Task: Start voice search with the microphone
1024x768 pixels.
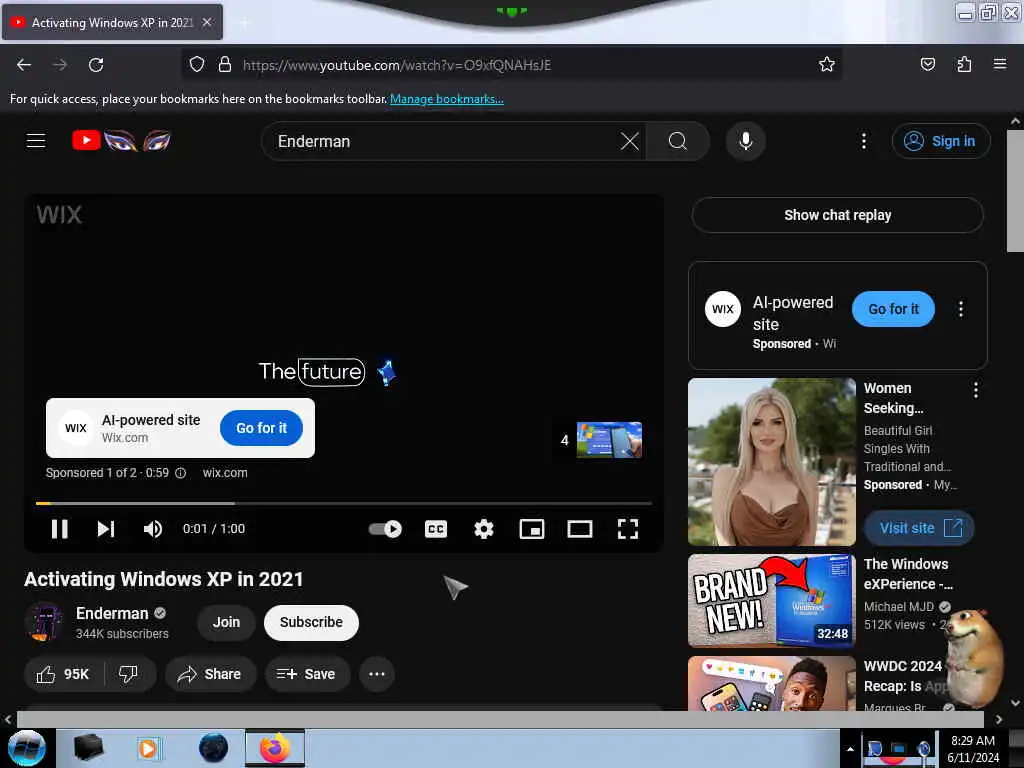Action: coord(746,141)
